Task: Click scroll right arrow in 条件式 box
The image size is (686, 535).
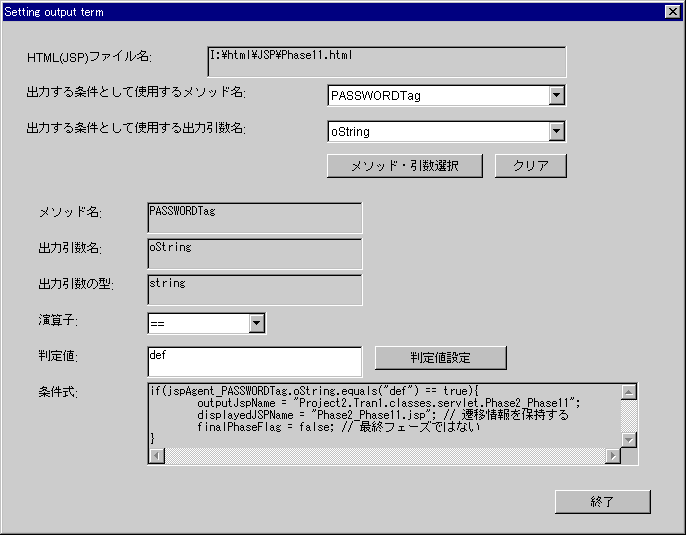Action: coord(613,456)
